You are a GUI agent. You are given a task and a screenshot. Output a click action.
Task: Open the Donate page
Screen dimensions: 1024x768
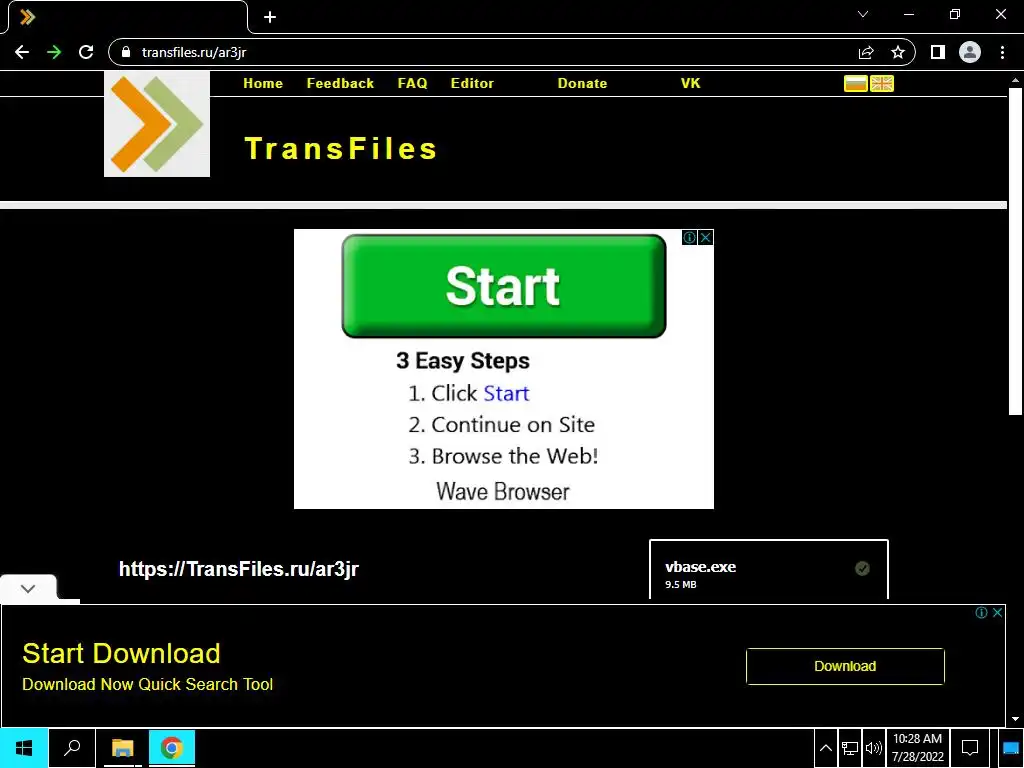pyautogui.click(x=583, y=84)
